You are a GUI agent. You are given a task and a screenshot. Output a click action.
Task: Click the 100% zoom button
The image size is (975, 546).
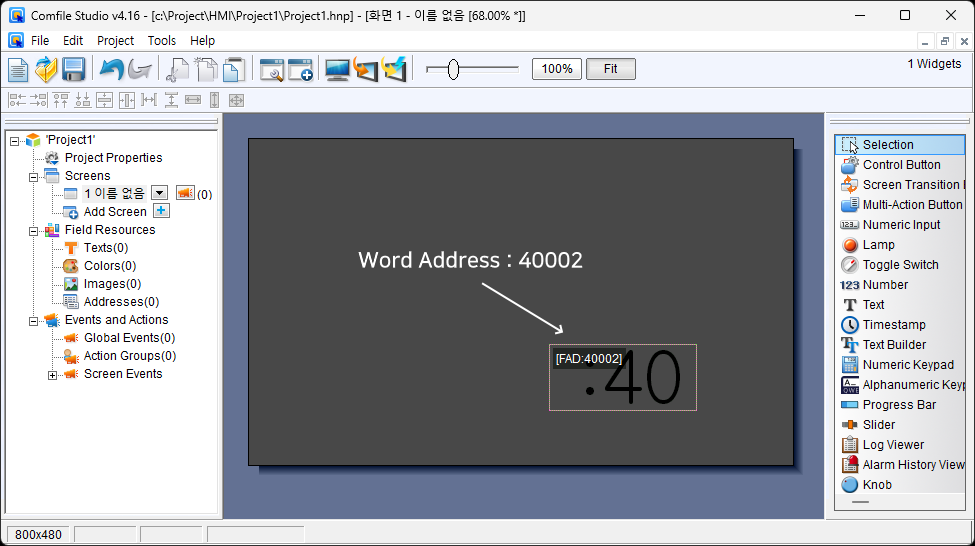click(557, 69)
